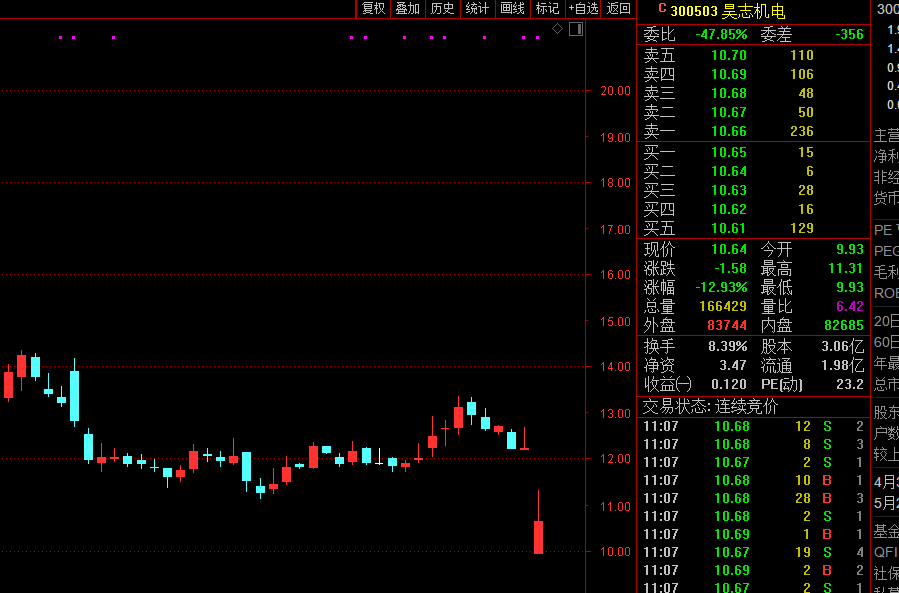Select the 统计 statistics tool
The width and height of the screenshot is (899, 593).
pos(478,9)
